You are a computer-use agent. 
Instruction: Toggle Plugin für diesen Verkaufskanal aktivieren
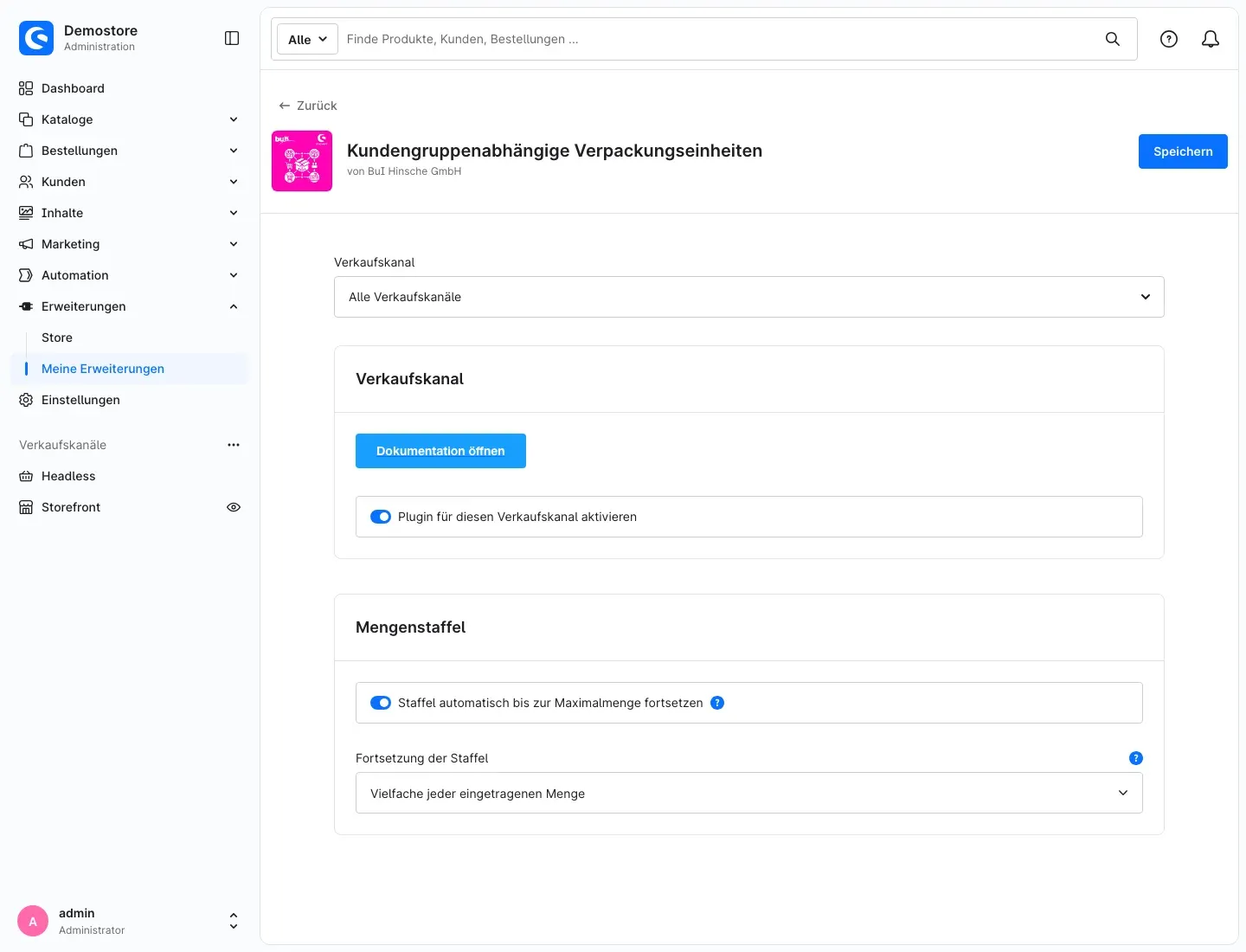coord(381,517)
